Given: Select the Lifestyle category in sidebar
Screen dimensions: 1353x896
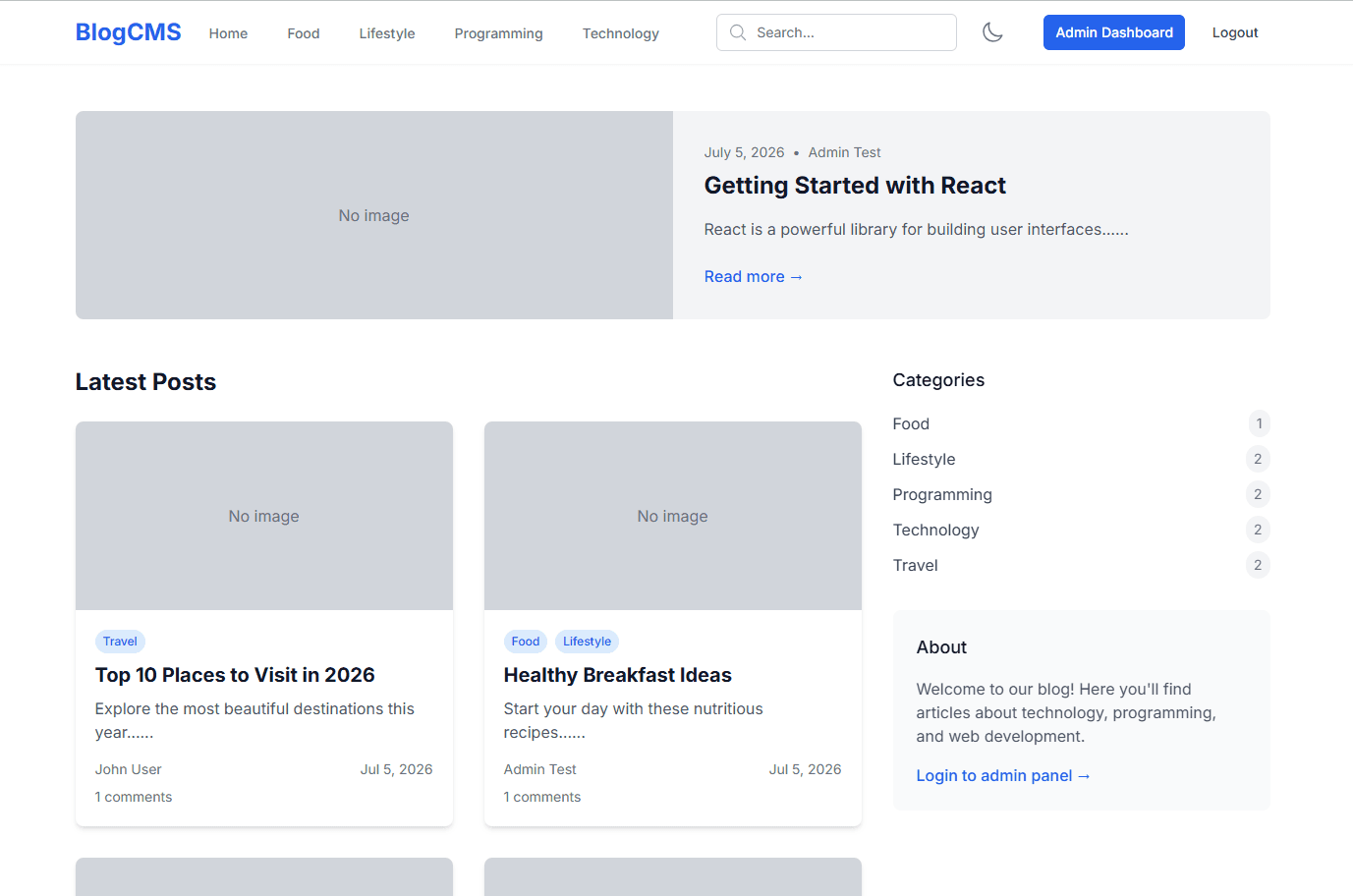Looking at the screenshot, I should pos(924,459).
